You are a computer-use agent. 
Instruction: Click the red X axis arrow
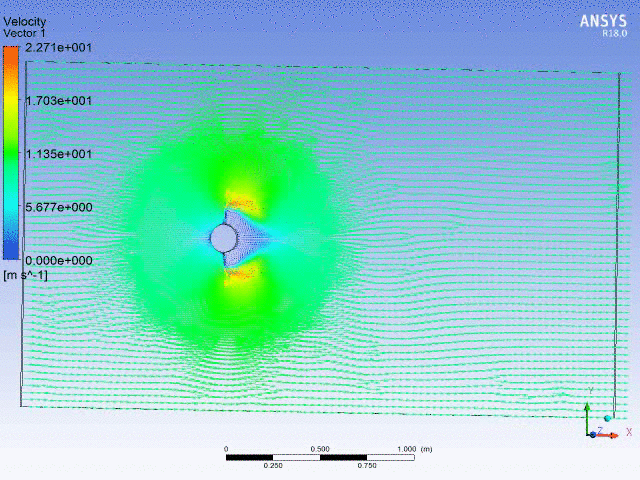pos(608,436)
